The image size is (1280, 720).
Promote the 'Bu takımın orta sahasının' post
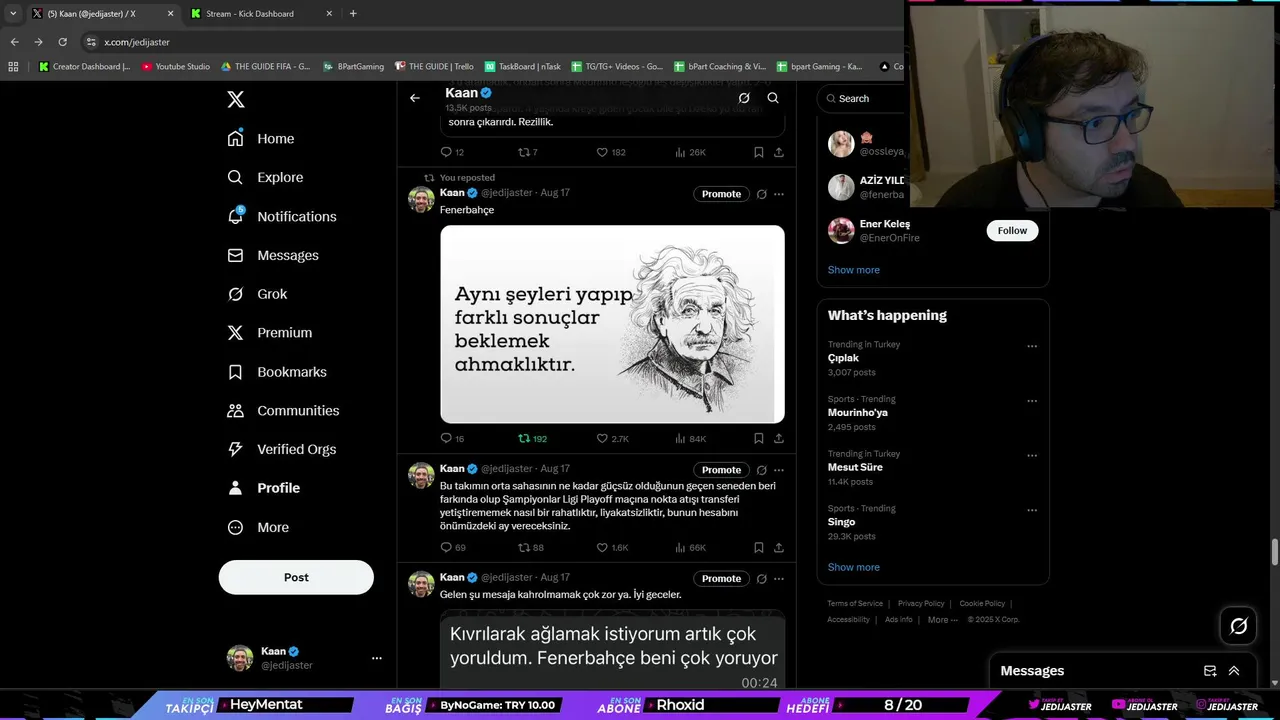click(721, 470)
